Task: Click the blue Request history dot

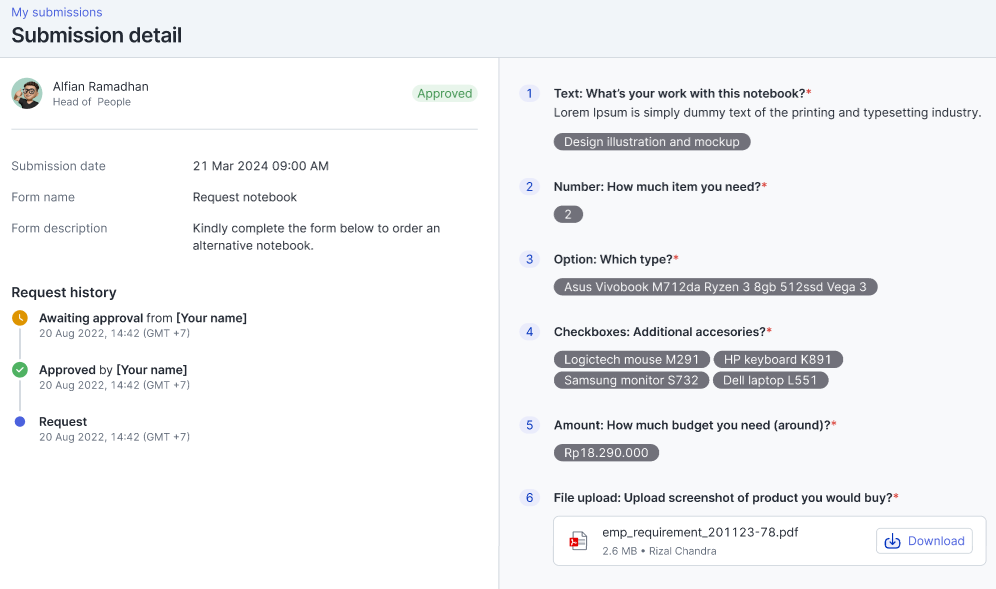Action: pos(20,421)
